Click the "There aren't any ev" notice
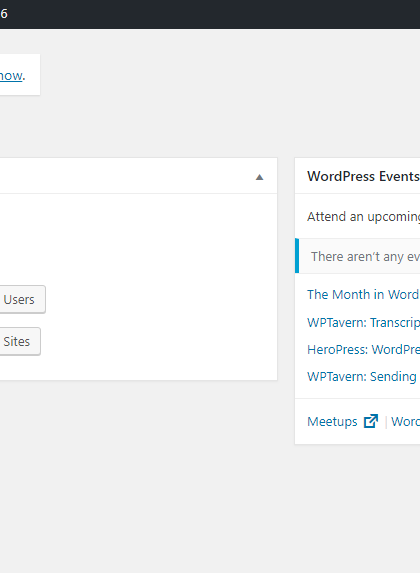Image resolution: width=420 pixels, height=573 pixels. (x=365, y=257)
